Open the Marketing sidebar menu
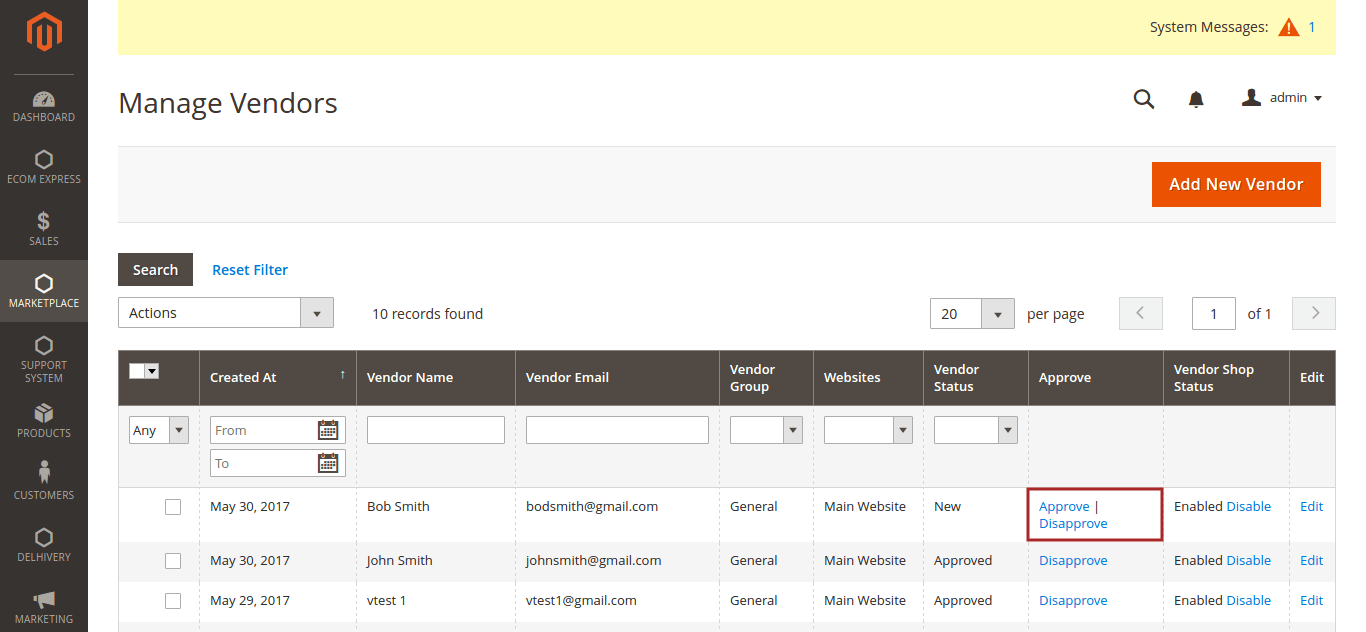 tap(44, 606)
